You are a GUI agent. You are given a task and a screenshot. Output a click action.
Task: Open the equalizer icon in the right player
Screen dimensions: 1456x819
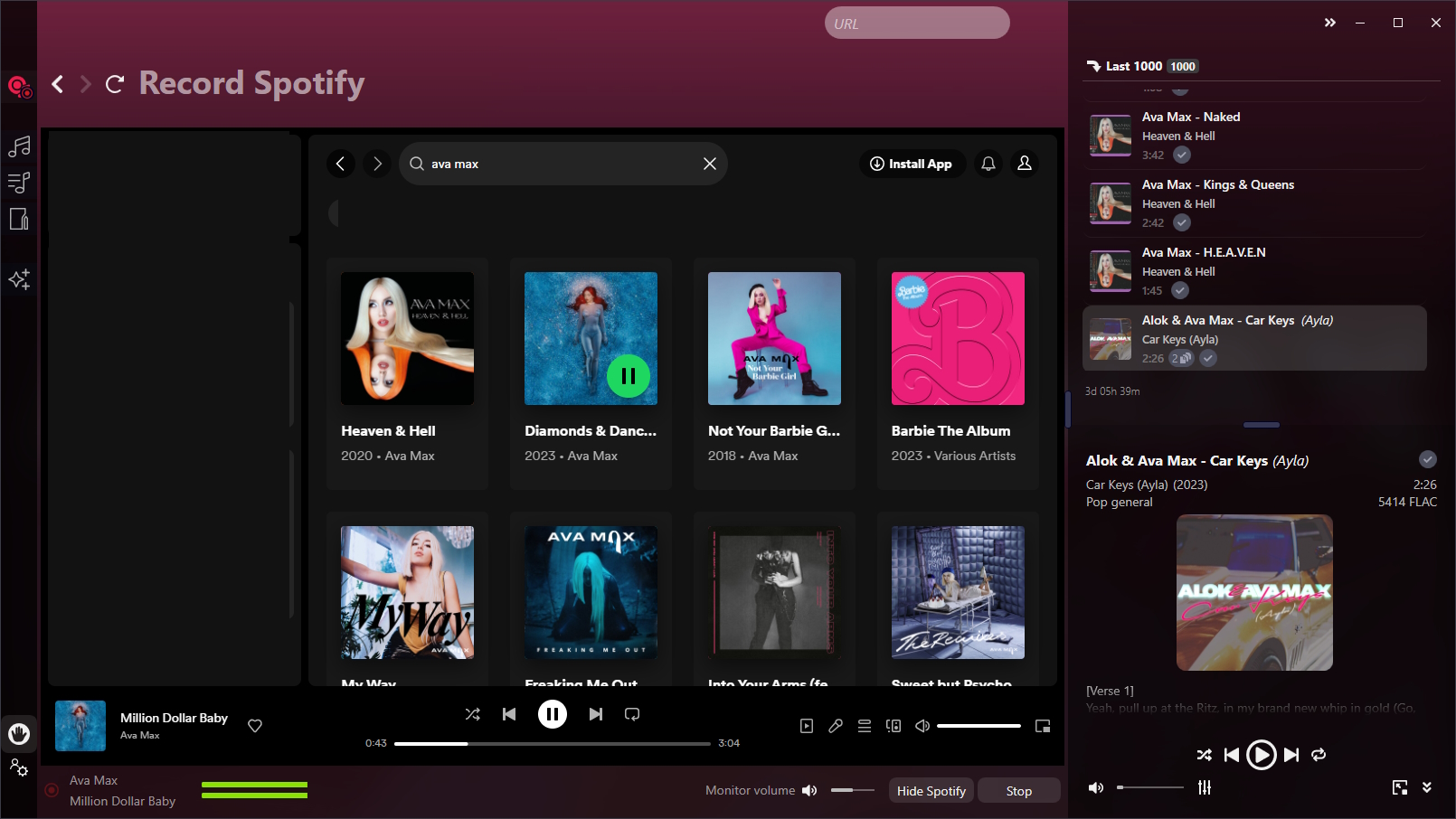coord(1205,788)
